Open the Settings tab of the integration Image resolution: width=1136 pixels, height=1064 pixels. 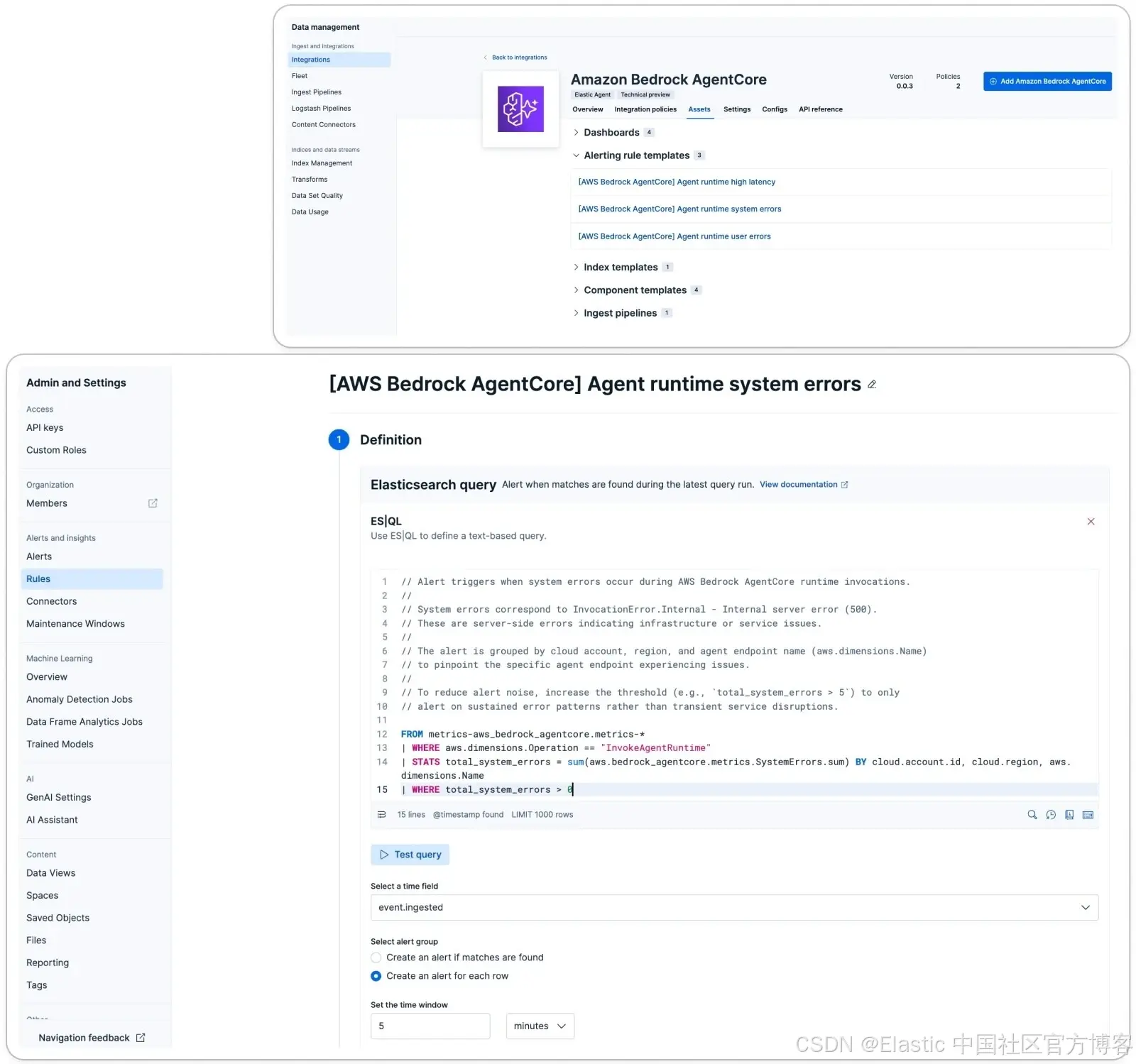point(737,109)
